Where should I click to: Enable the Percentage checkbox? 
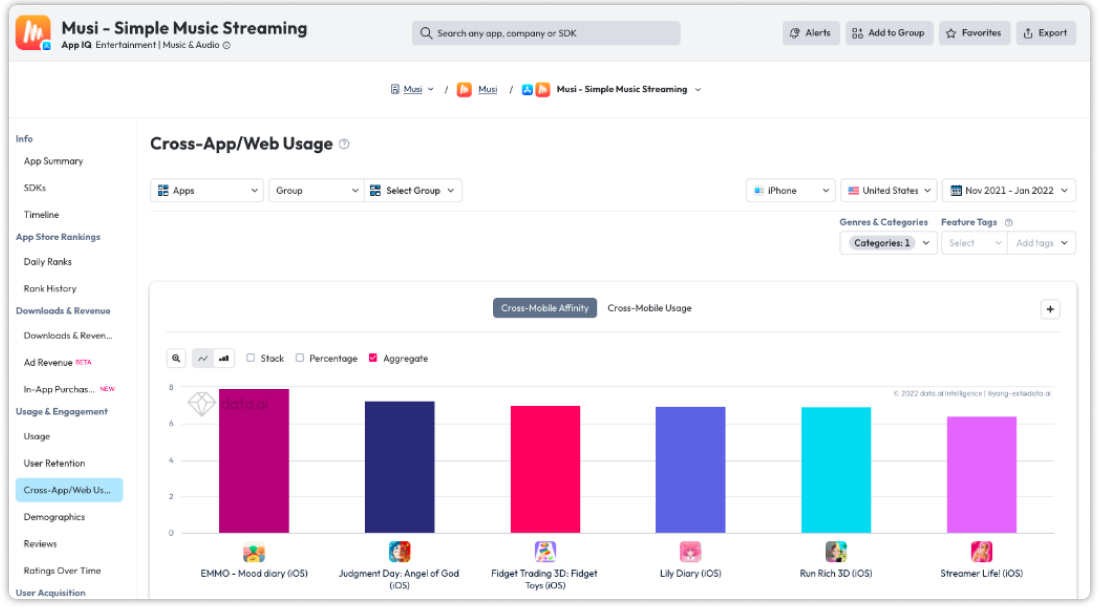tap(300, 358)
